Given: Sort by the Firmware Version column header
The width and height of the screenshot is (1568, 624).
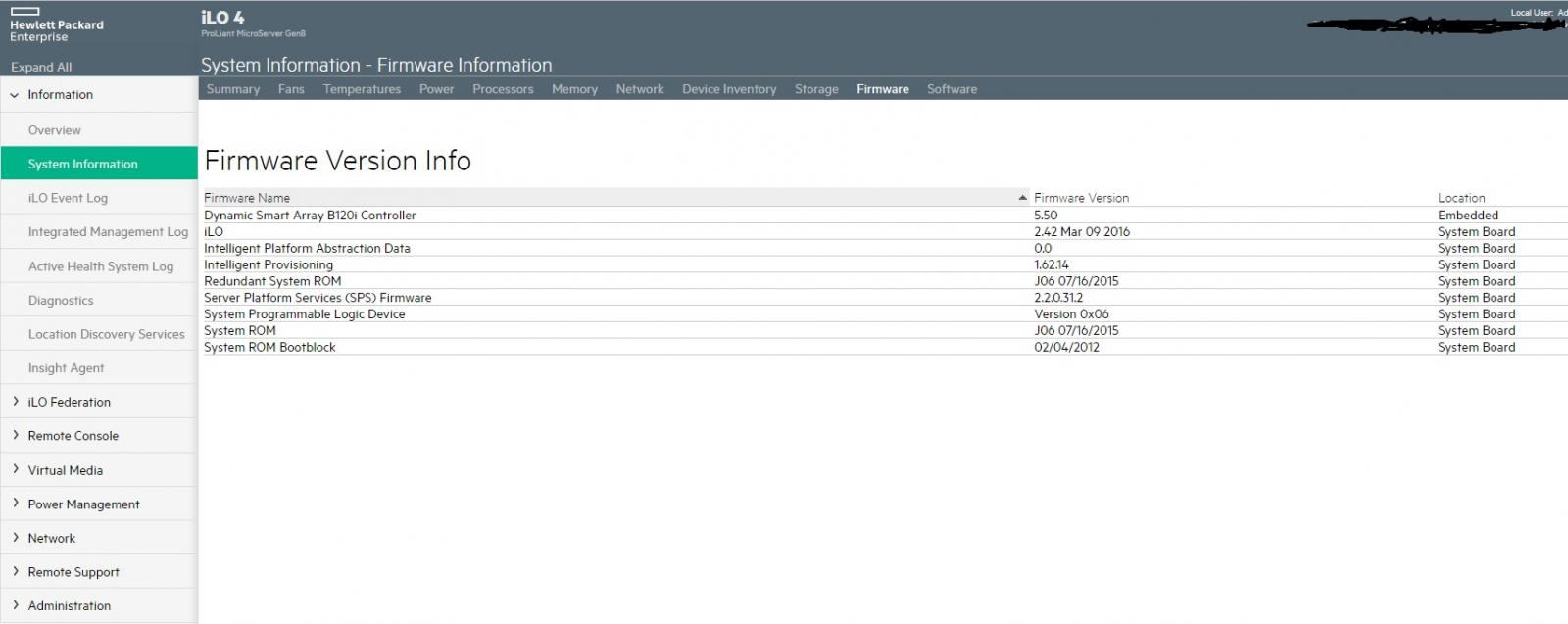Looking at the screenshot, I should click(1082, 198).
